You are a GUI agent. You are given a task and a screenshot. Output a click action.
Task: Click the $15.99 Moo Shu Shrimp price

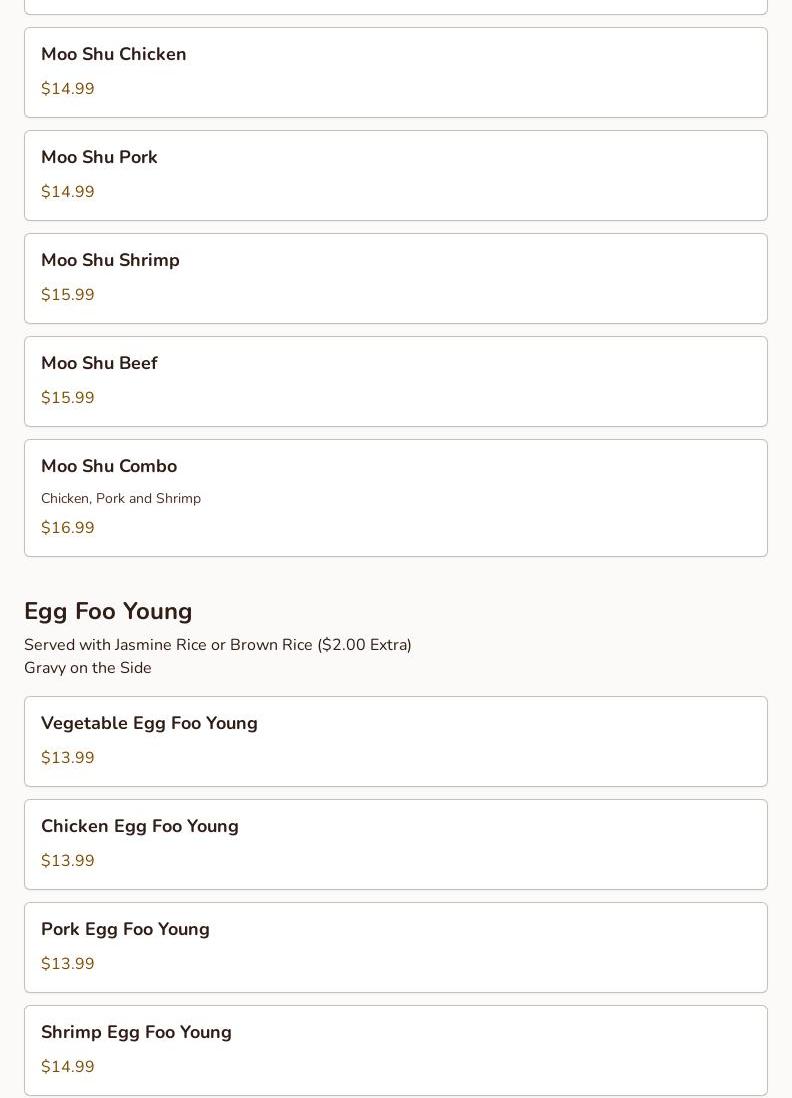tap(68, 295)
